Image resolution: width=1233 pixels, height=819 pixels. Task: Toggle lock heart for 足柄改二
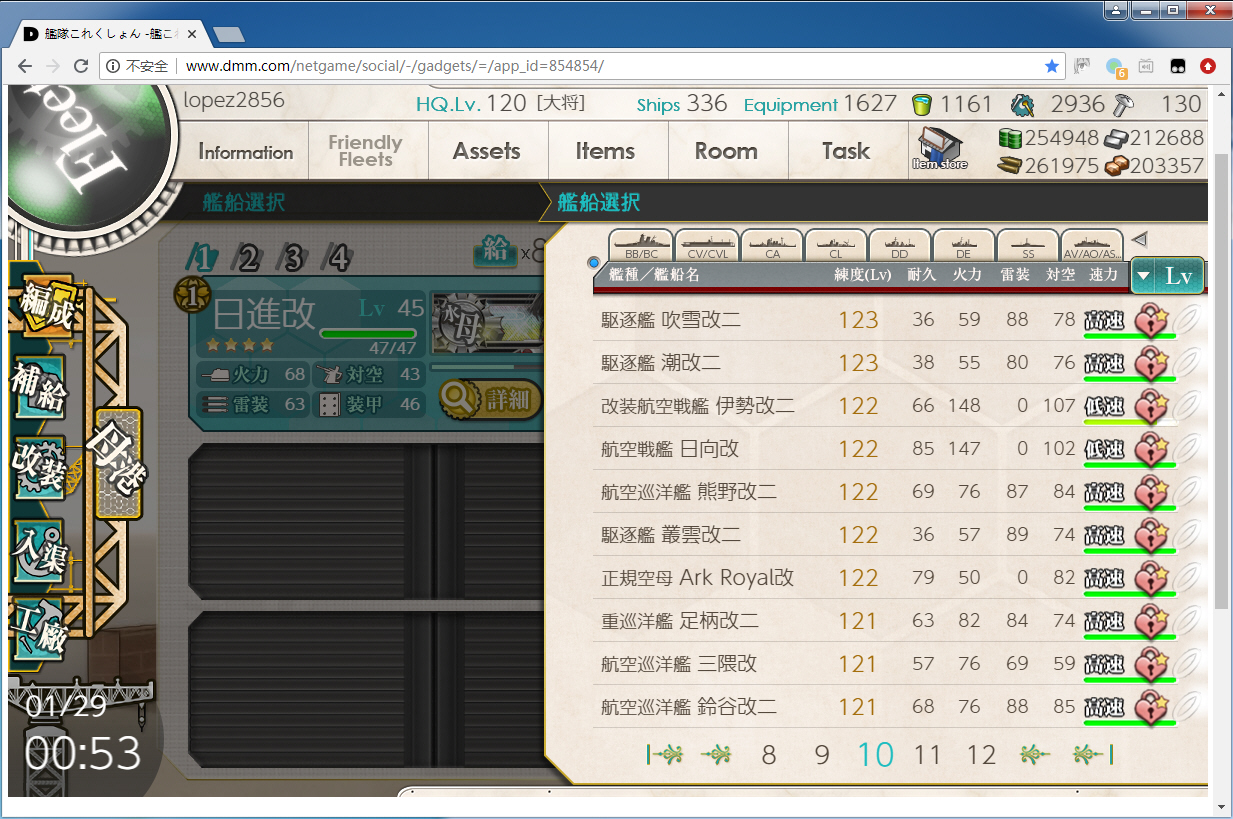pyautogui.click(x=1153, y=622)
